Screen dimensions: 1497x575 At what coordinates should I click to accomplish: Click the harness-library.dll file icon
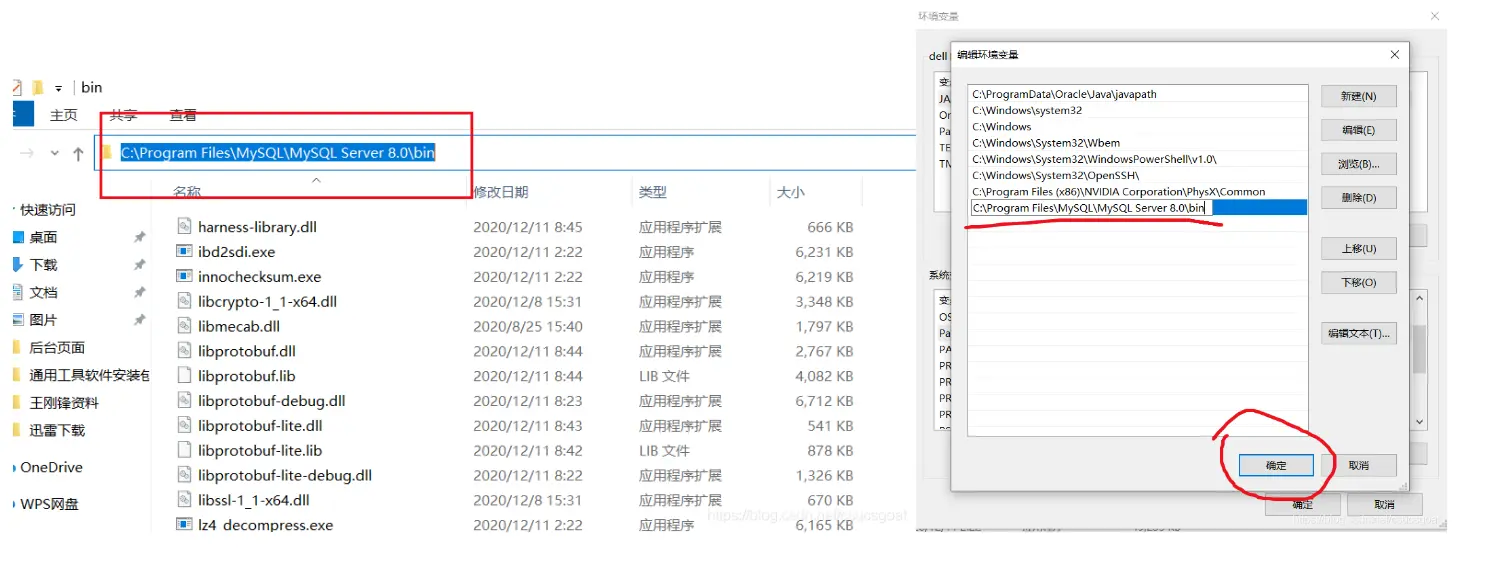tap(183, 227)
